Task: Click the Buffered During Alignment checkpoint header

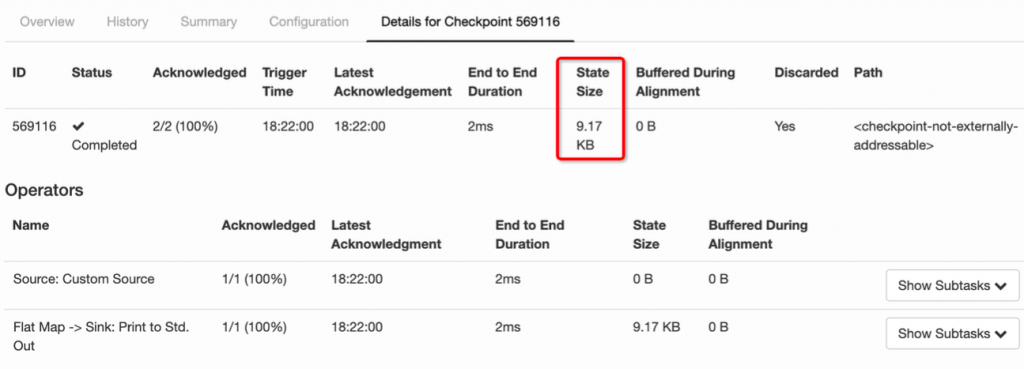Action: coord(685,82)
